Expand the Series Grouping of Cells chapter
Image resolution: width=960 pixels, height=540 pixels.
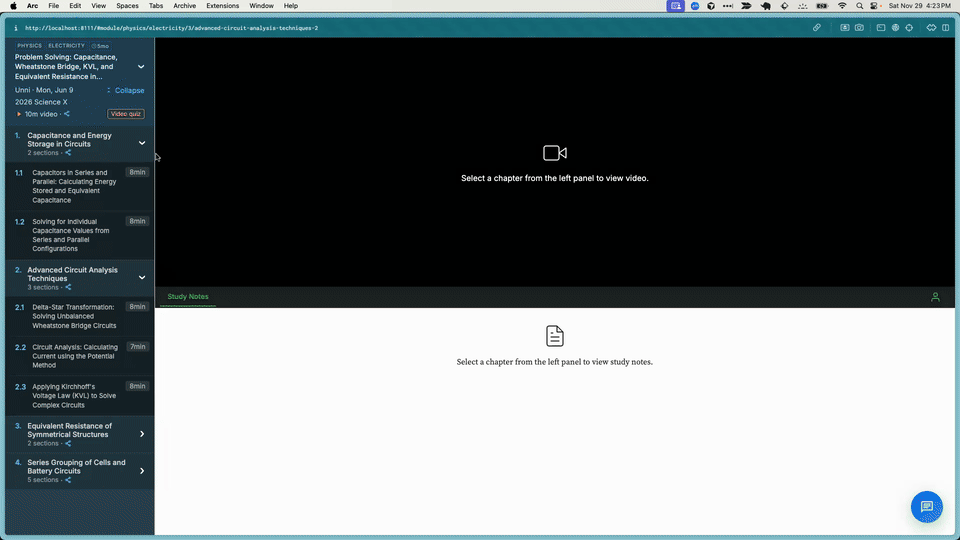click(x=142, y=470)
